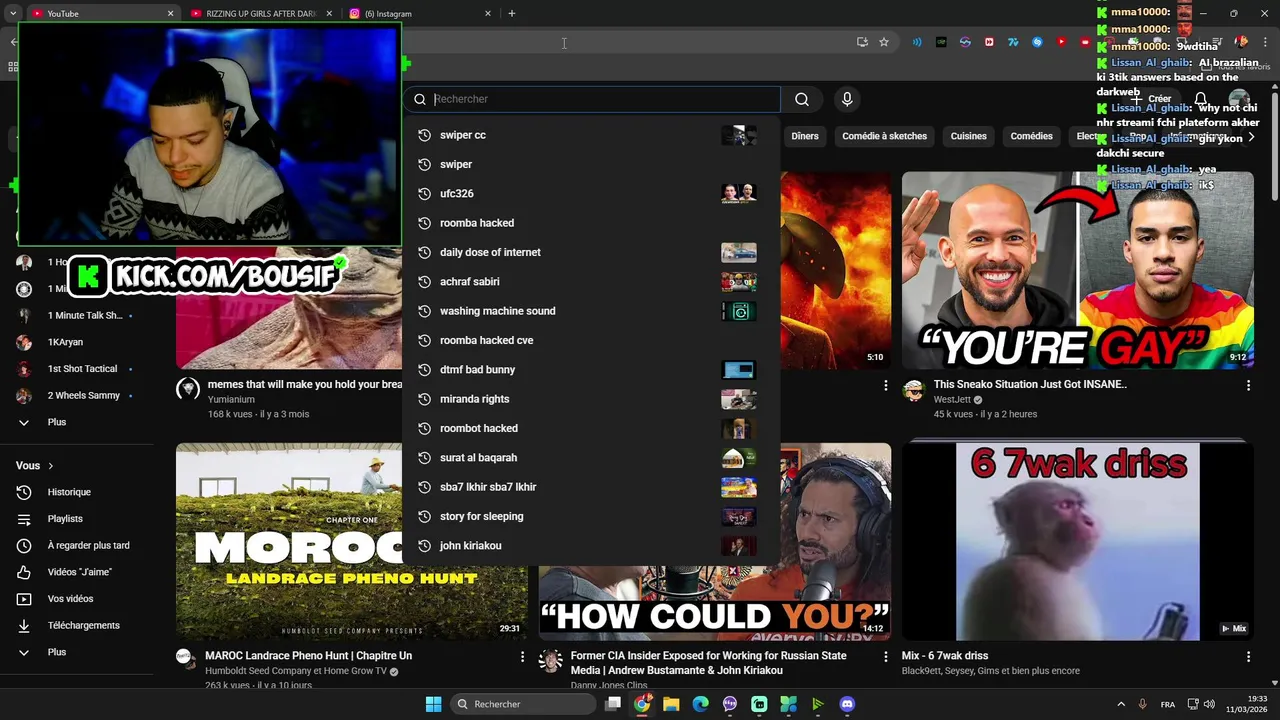1280x720 pixels.
Task: Select the Comédies category chip
Action: 1031,136
